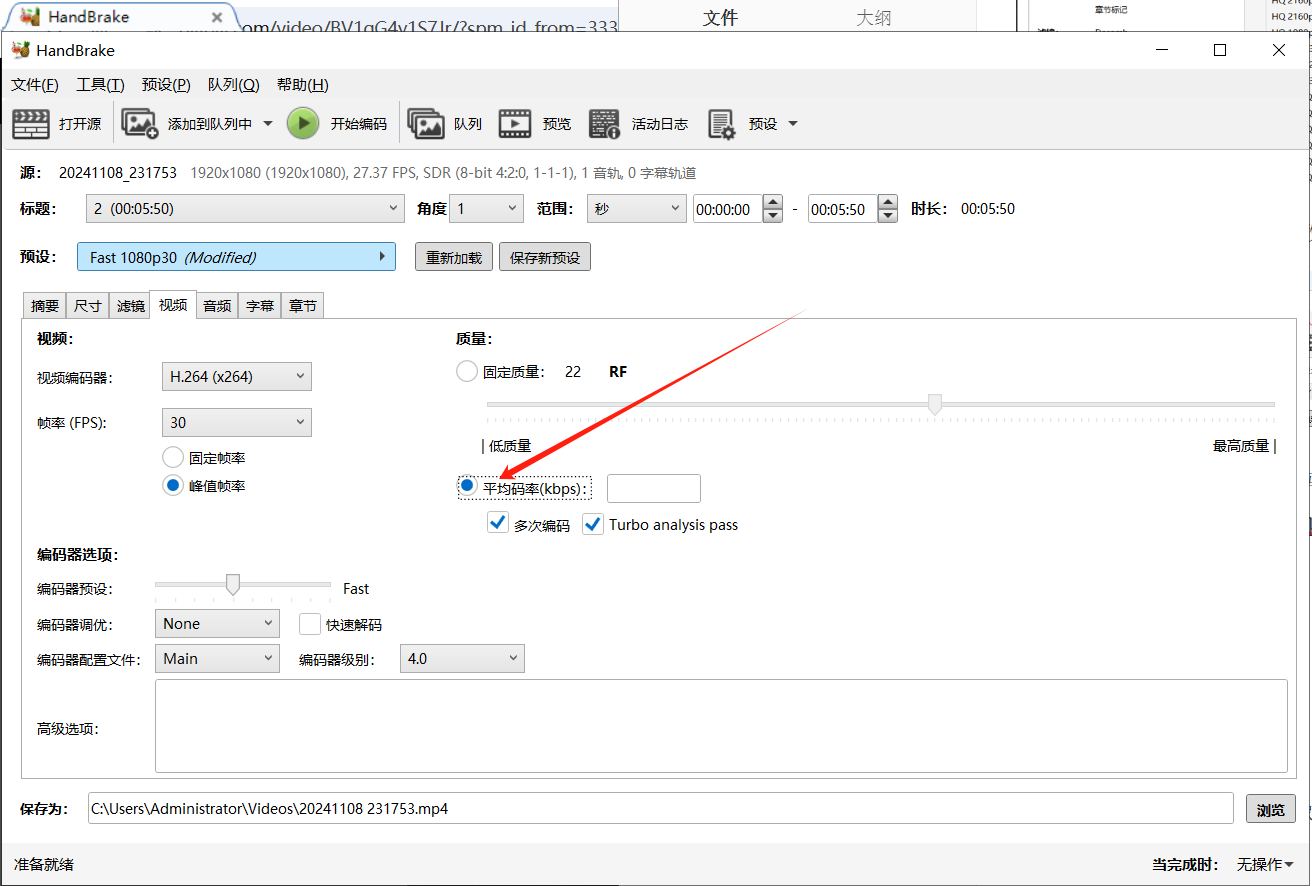The image size is (1312, 886).
Task: Click the 编码器预设 Fast slider handle
Action: point(233,585)
